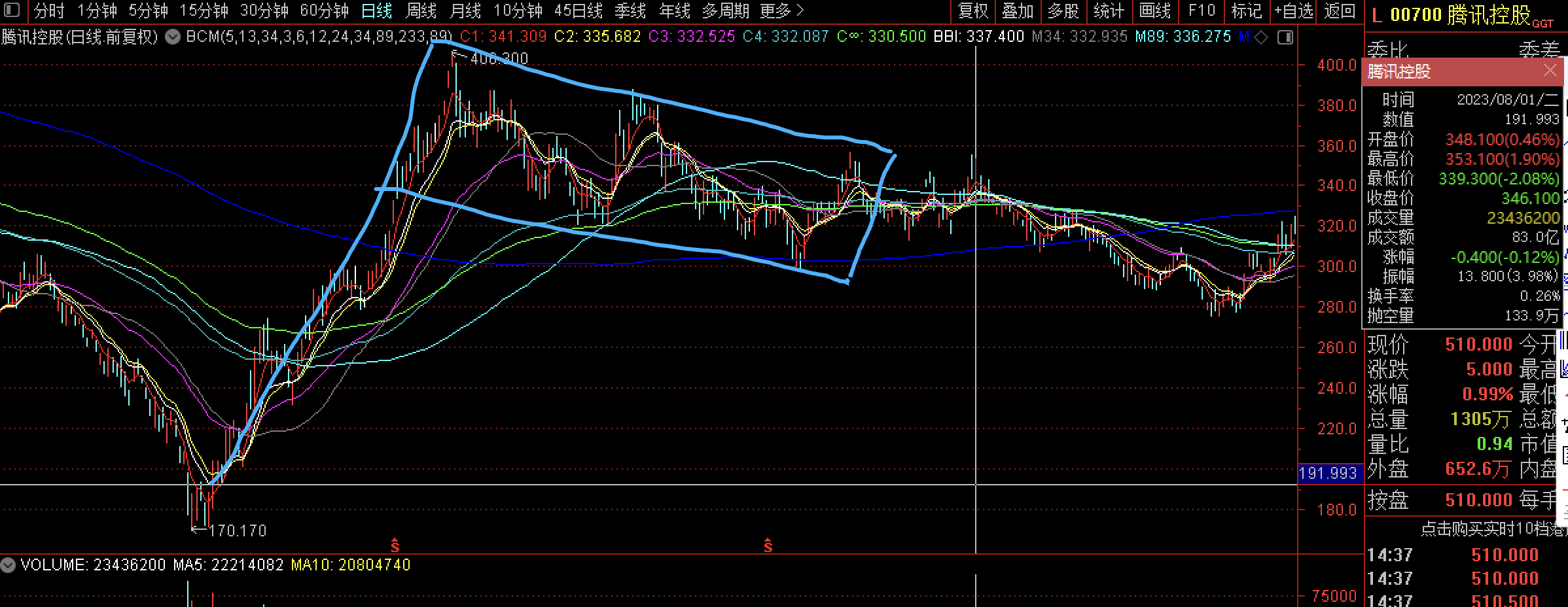Collapse the VOLUME indicator dropdown
1568x607 pixels.
9,564
